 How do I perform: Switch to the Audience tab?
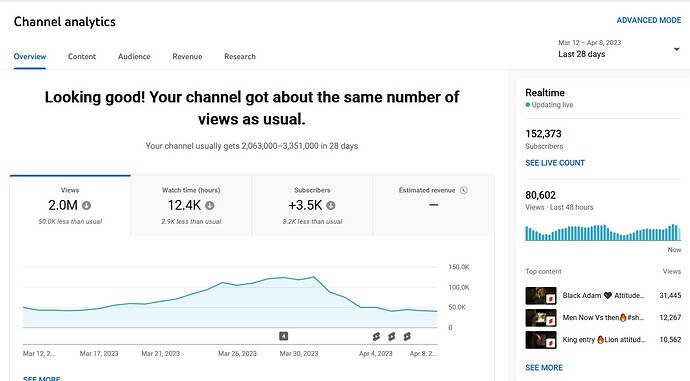click(134, 56)
